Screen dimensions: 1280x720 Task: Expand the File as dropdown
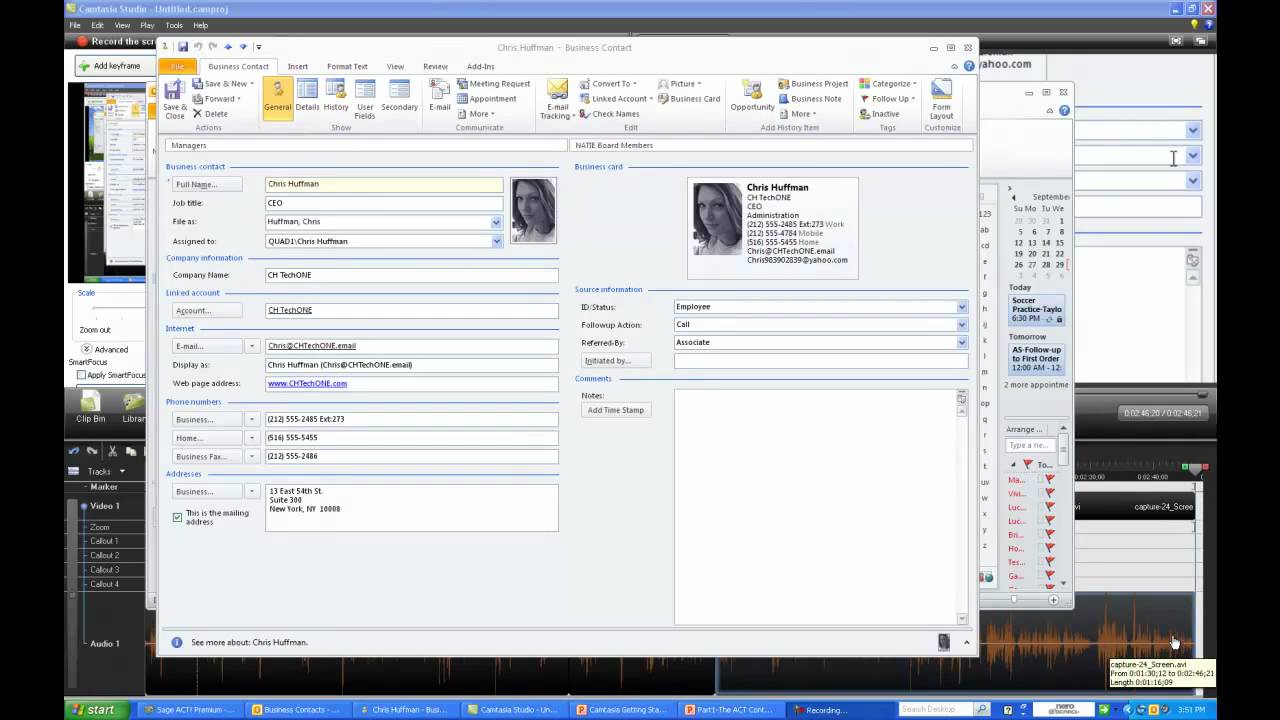point(496,222)
